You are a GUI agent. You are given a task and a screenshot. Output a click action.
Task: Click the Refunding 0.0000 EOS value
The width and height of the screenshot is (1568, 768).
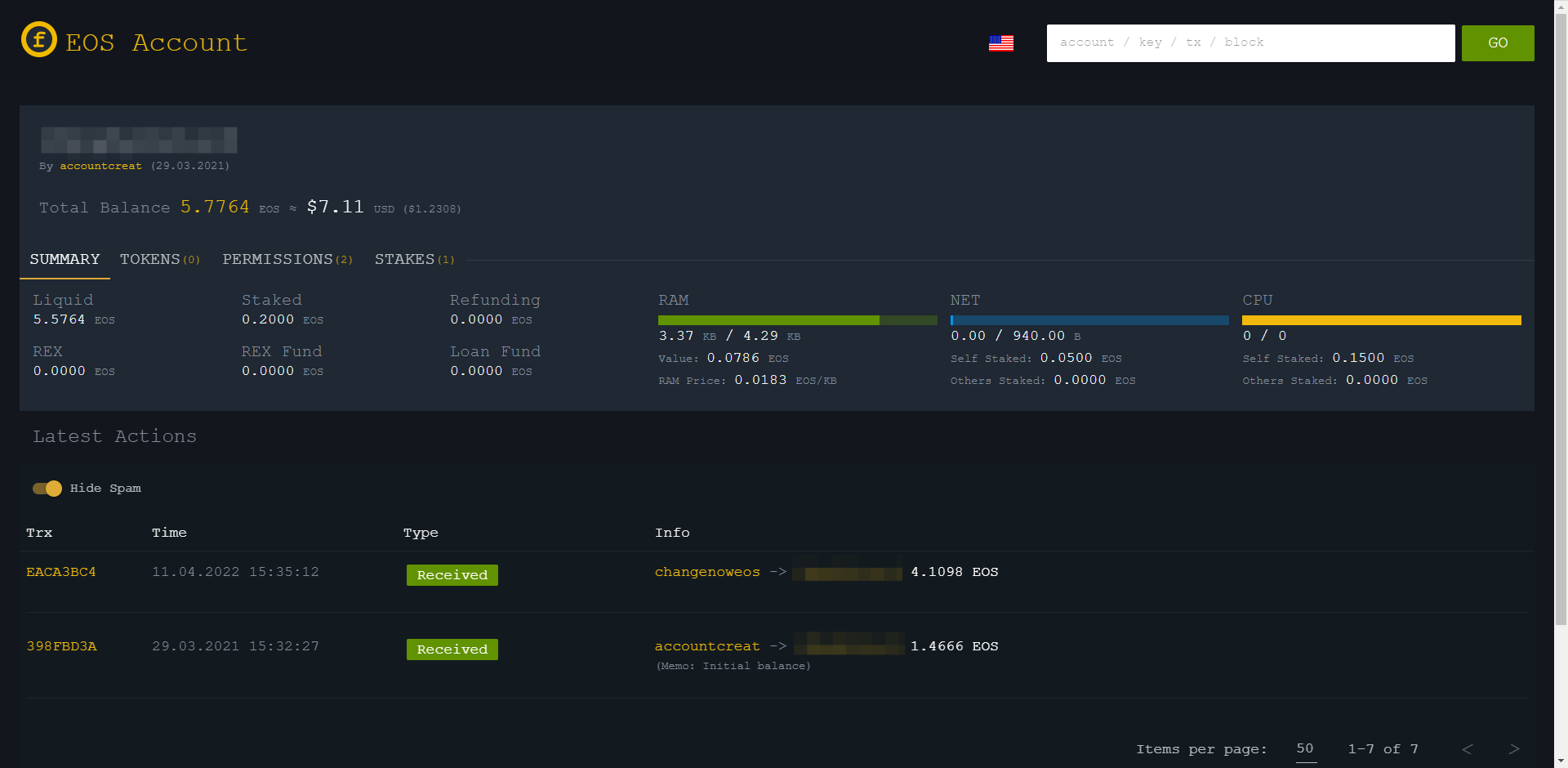click(491, 319)
